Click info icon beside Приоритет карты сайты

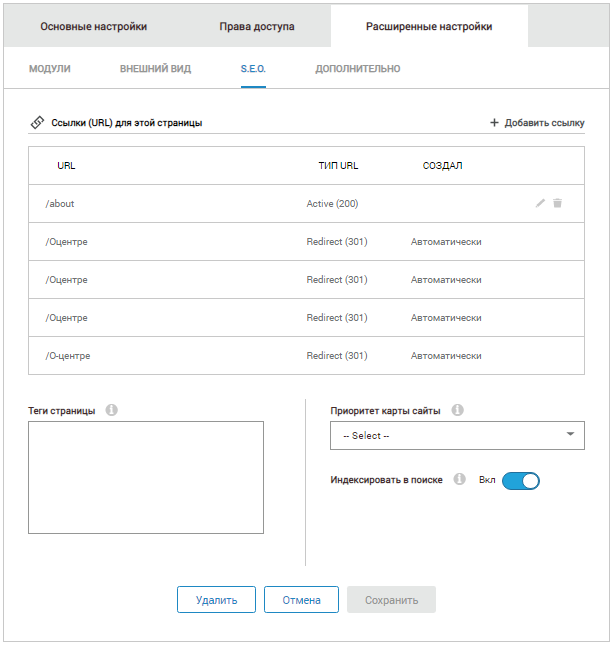tap(457, 410)
